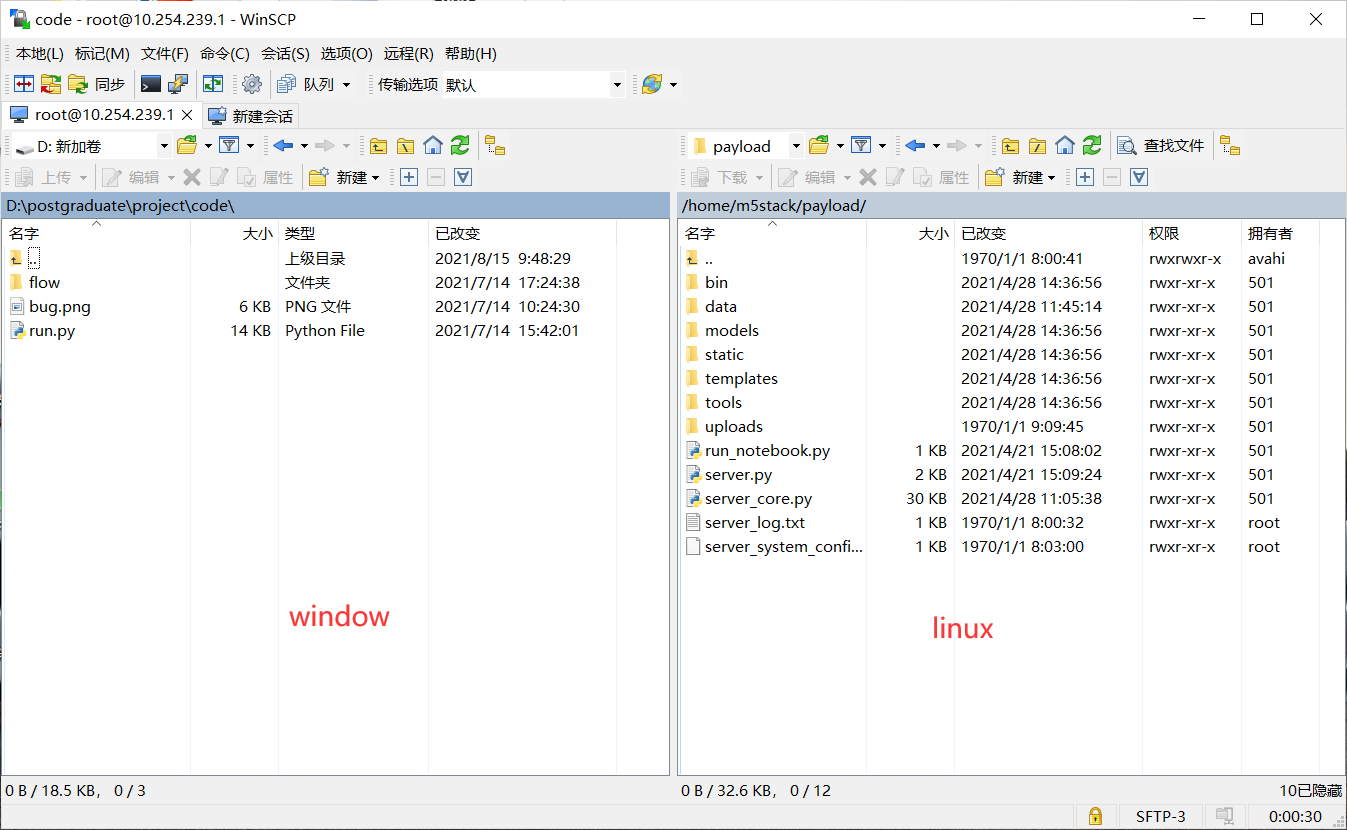
Task: Open the 标记(M) menu
Action: pos(102,54)
